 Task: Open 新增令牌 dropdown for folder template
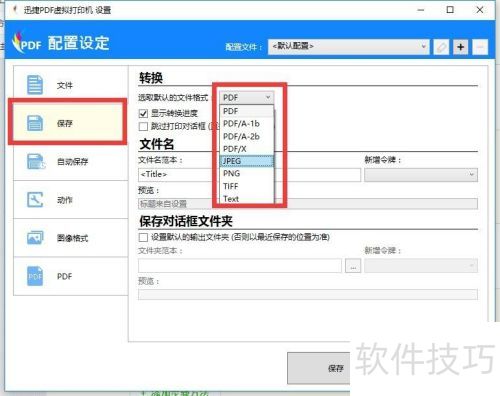pos(421,266)
